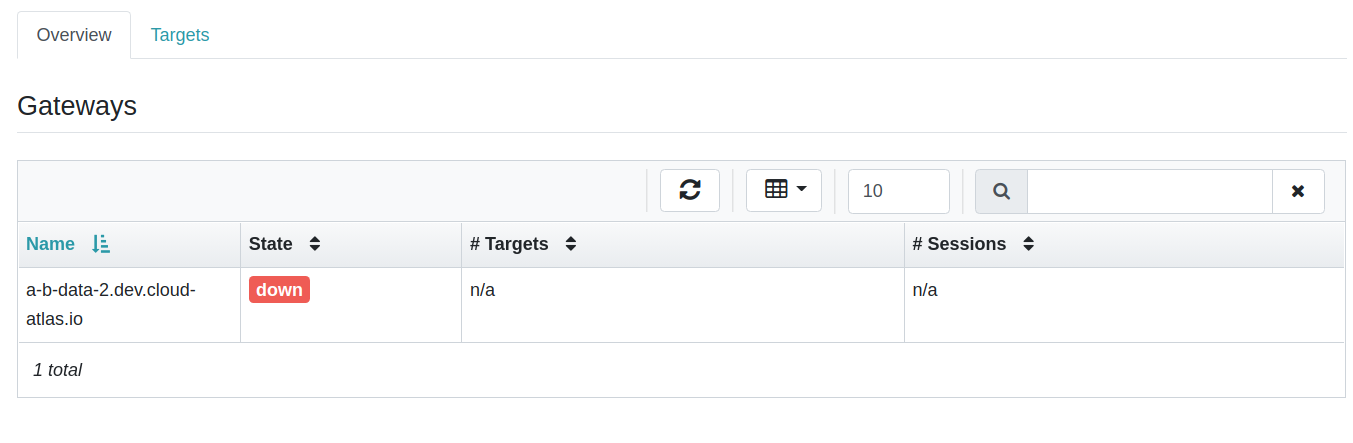Sort by # Sessions using its arrows icon

click(x=1028, y=244)
